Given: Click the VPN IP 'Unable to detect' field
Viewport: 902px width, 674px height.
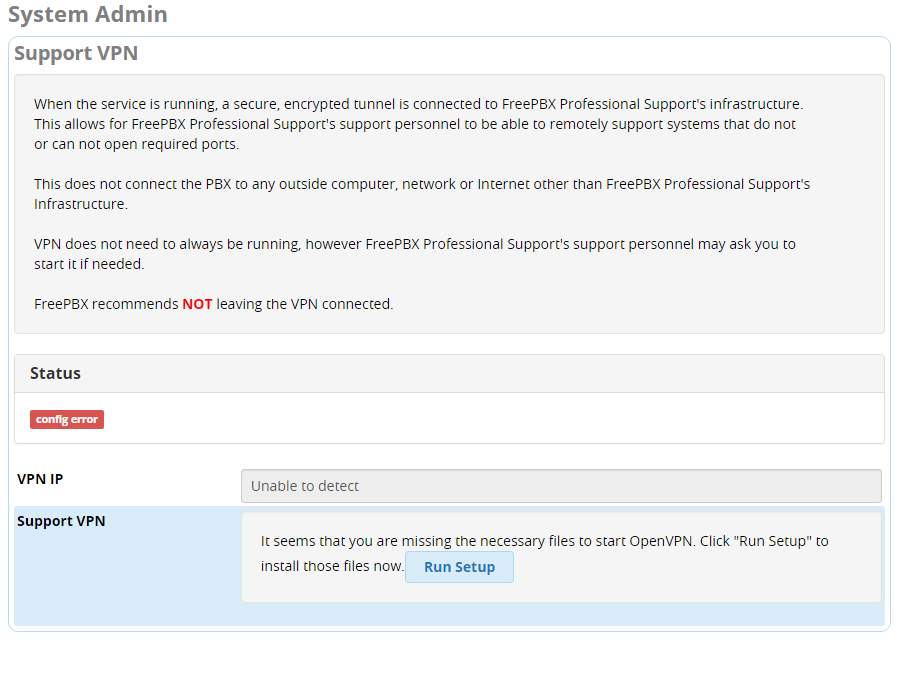Looking at the screenshot, I should tap(561, 486).
